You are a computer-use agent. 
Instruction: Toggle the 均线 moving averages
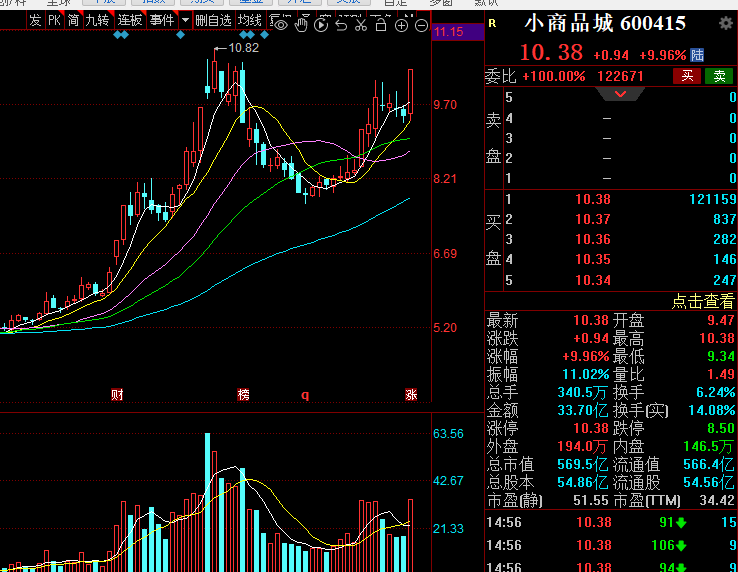[249, 20]
